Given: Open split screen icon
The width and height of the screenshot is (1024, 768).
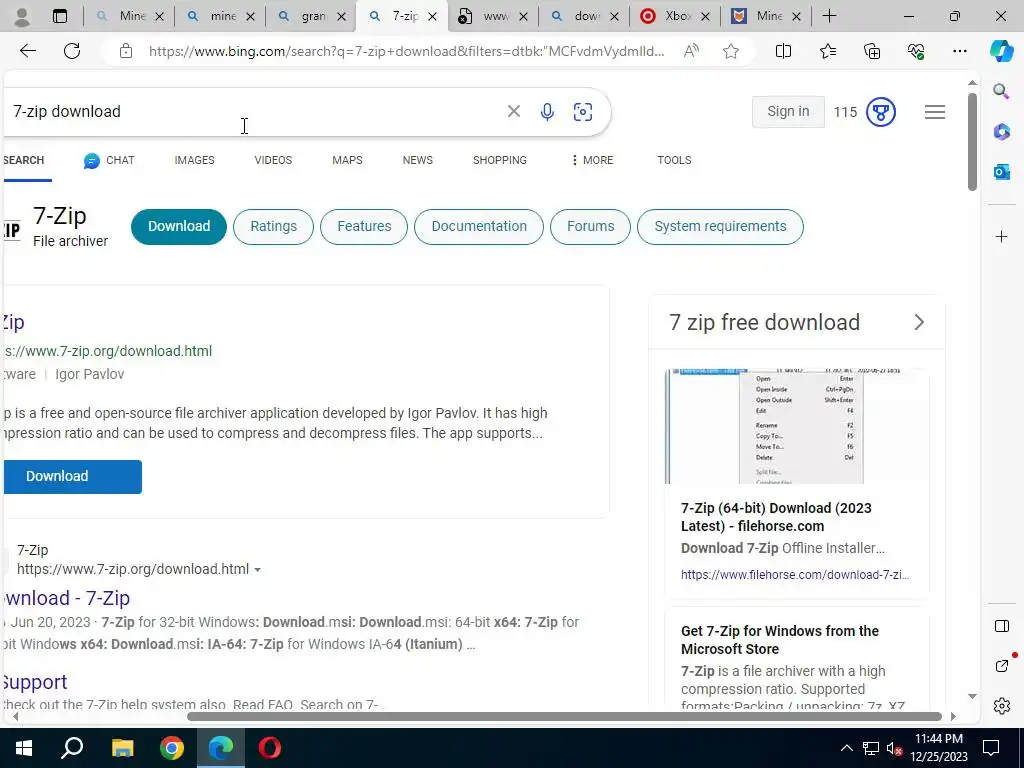Looking at the screenshot, I should click(x=783, y=51).
